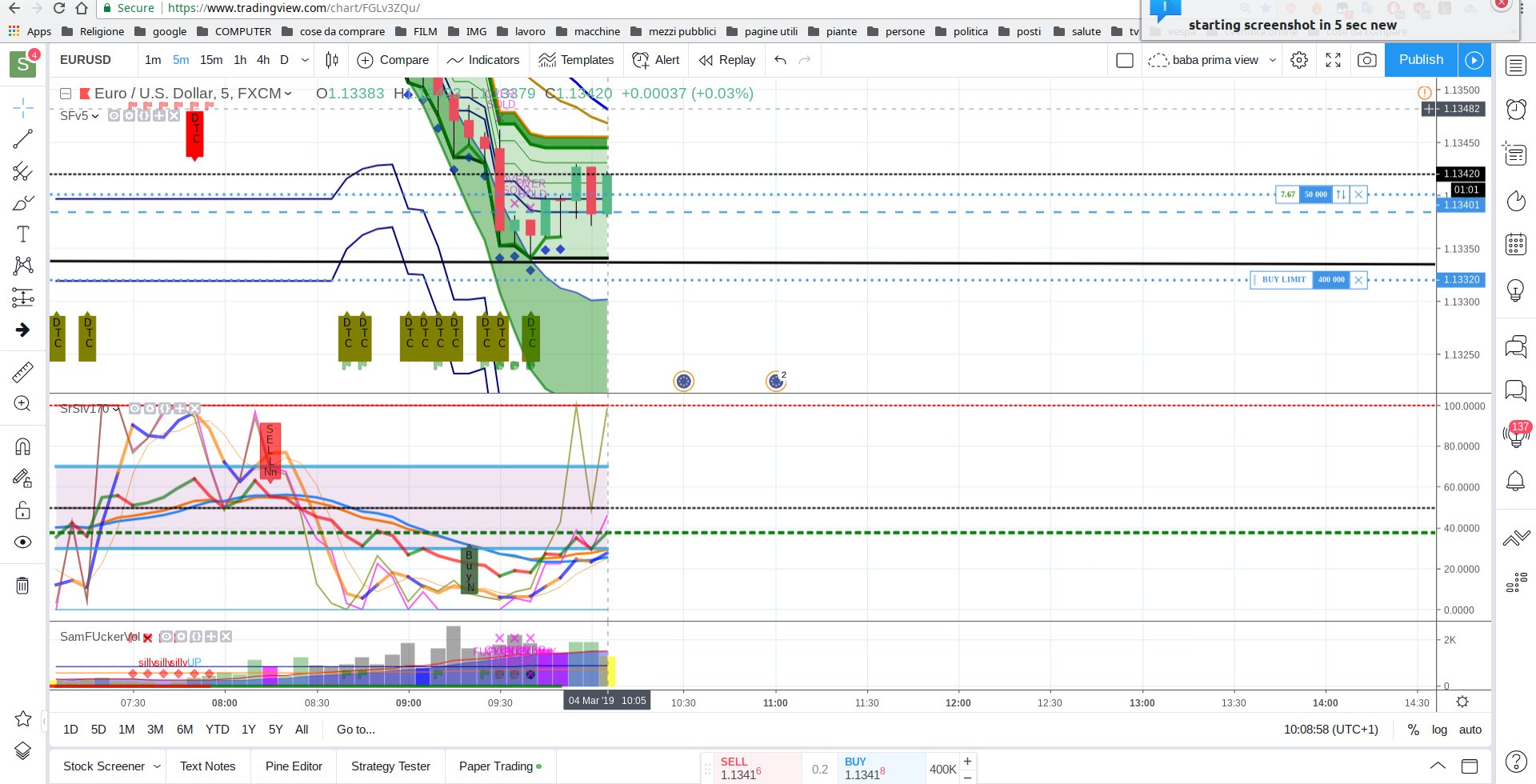1536x784 pixels.
Task: Open the Indicators dialog
Action: (483, 60)
